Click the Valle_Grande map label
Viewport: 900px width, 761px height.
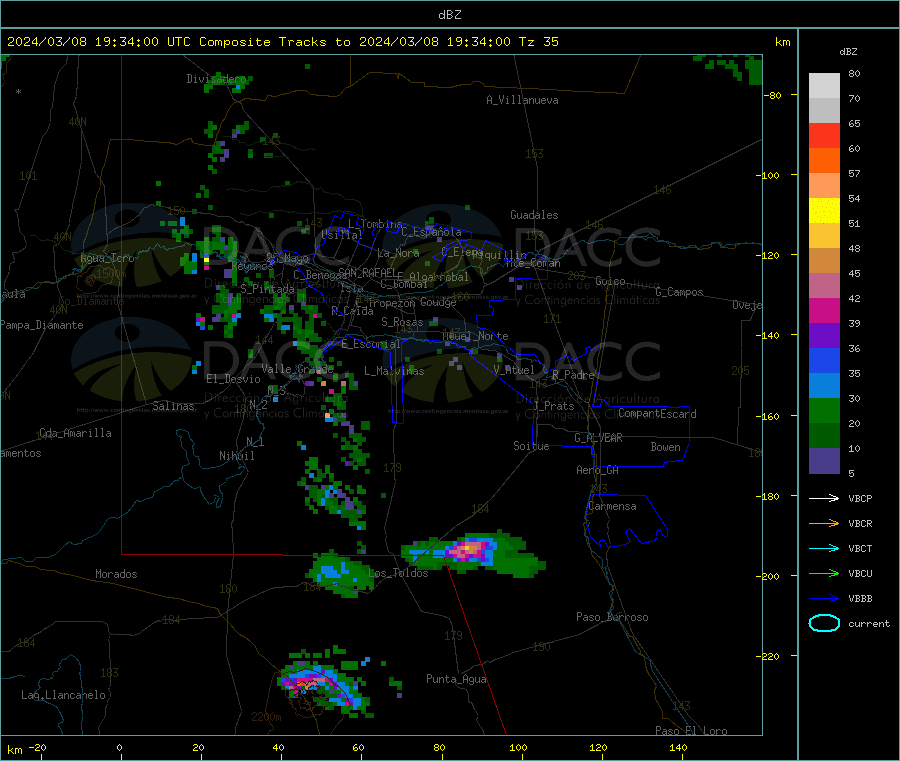coord(297,368)
